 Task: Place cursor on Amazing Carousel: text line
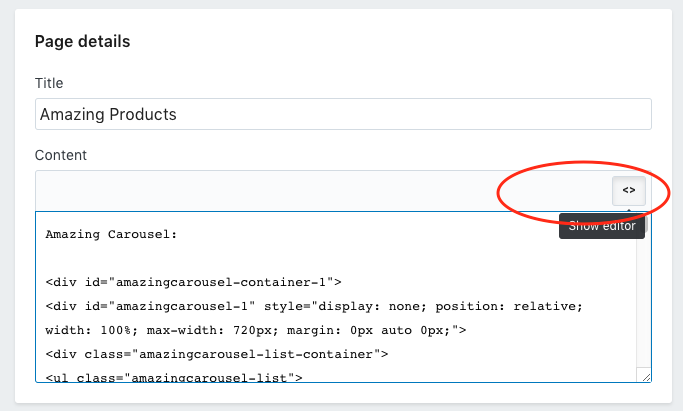111,235
